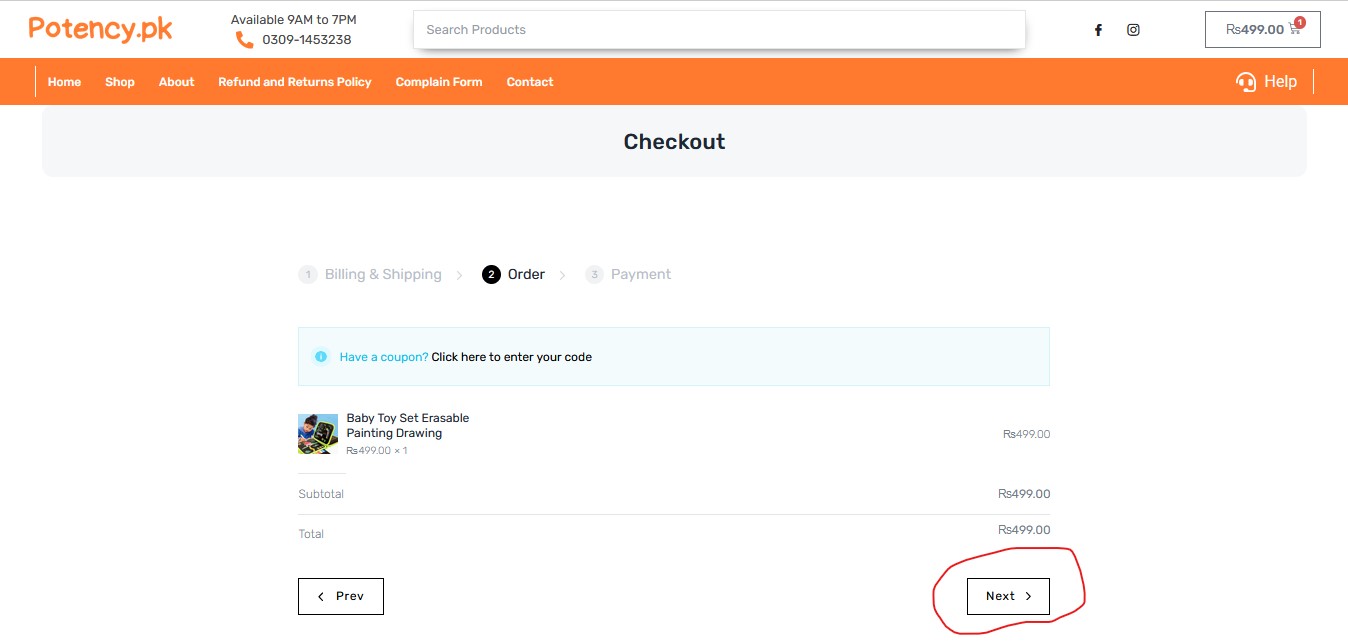Focus the Search Products field

[x=719, y=30]
